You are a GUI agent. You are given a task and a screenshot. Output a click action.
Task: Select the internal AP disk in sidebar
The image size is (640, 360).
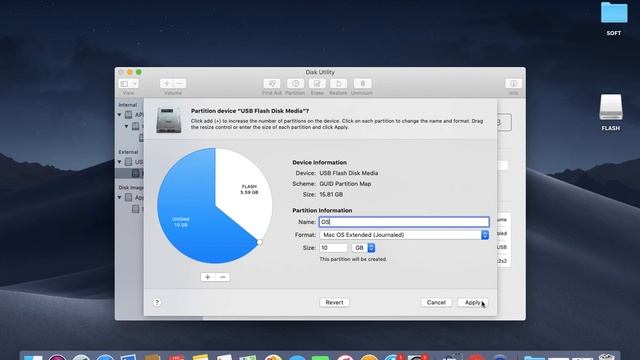tap(135, 115)
